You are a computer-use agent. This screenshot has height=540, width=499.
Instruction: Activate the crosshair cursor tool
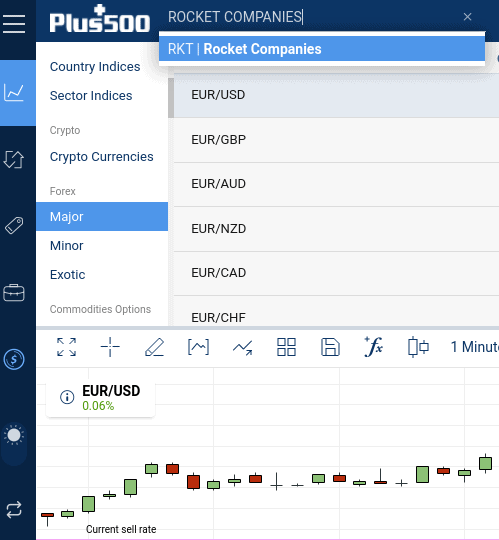point(110,347)
